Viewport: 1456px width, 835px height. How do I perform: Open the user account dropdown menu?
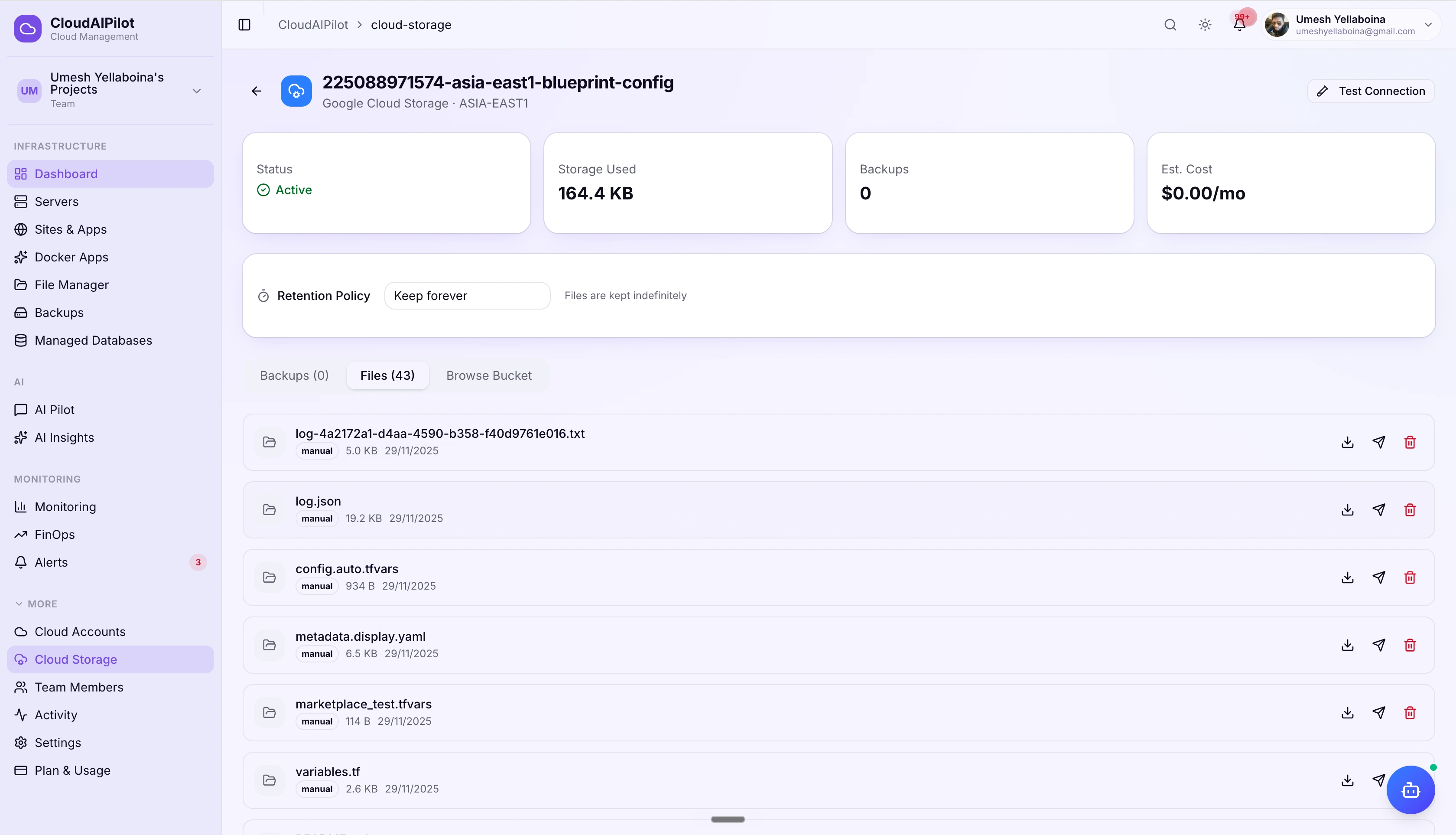click(1352, 25)
